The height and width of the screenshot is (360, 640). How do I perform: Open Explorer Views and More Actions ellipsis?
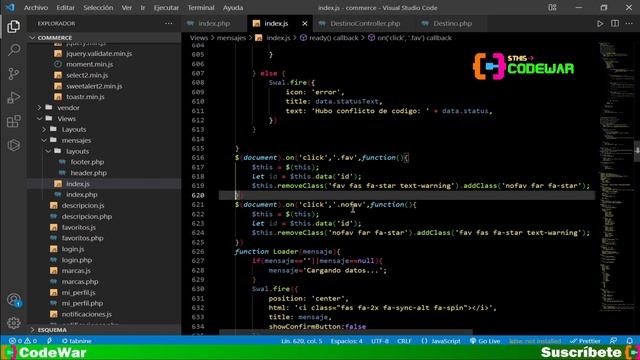(169, 24)
